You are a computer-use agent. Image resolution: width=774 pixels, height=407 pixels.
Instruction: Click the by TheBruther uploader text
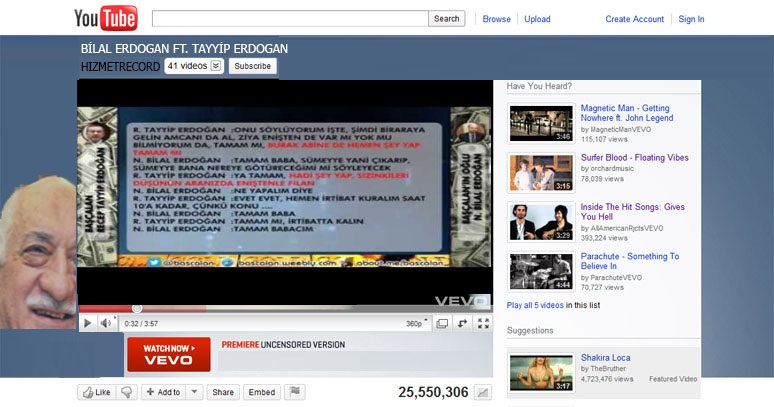pyautogui.click(x=603, y=369)
